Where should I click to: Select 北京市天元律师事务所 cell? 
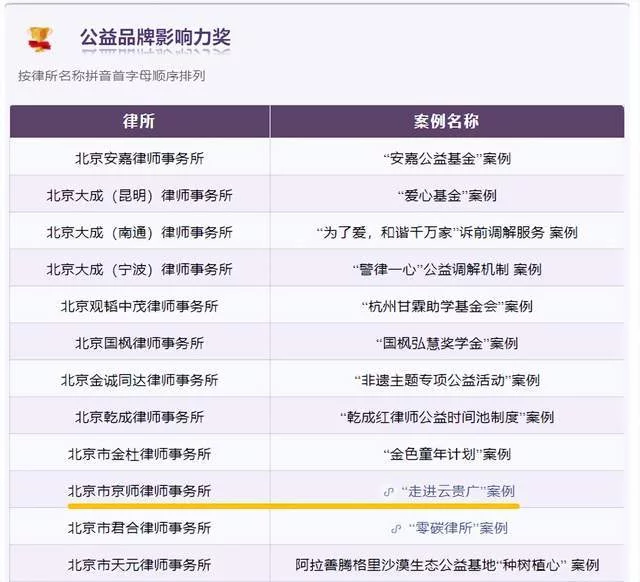140,565
